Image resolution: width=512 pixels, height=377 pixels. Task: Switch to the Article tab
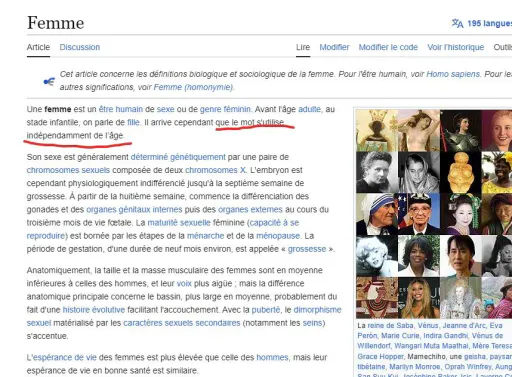pyautogui.click(x=38, y=47)
